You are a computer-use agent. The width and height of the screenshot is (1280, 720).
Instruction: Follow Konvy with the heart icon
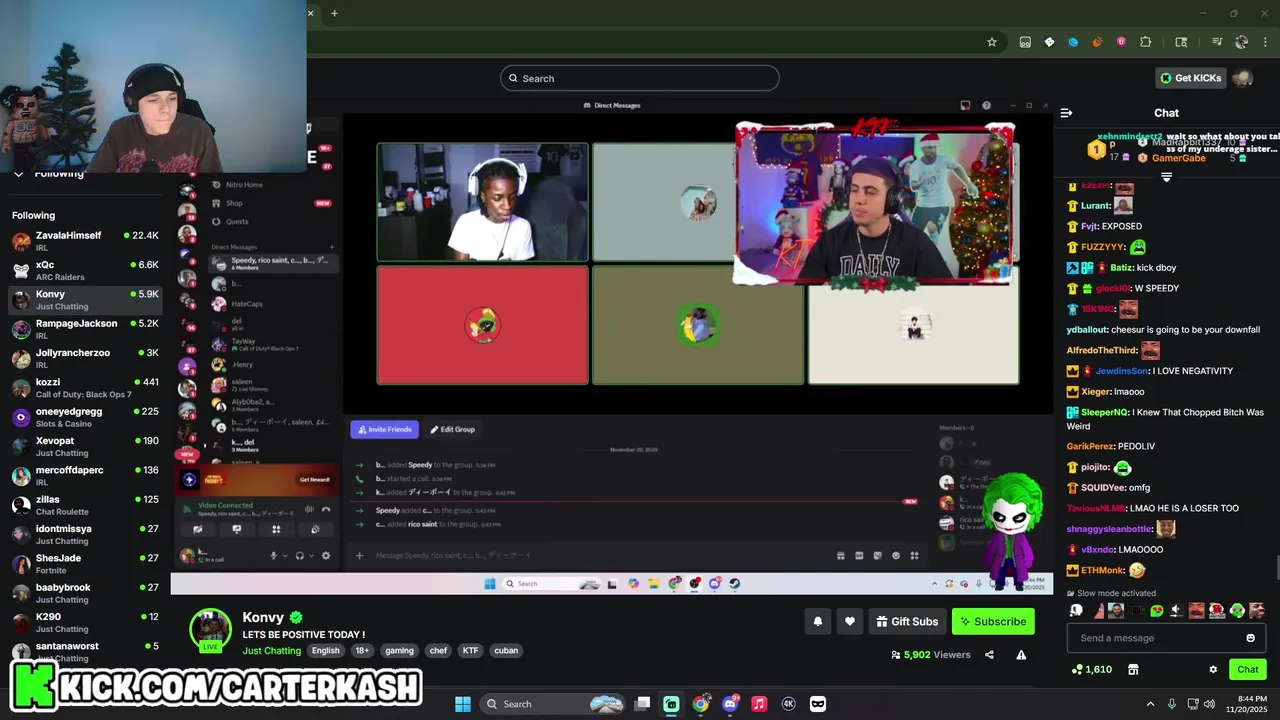click(850, 621)
